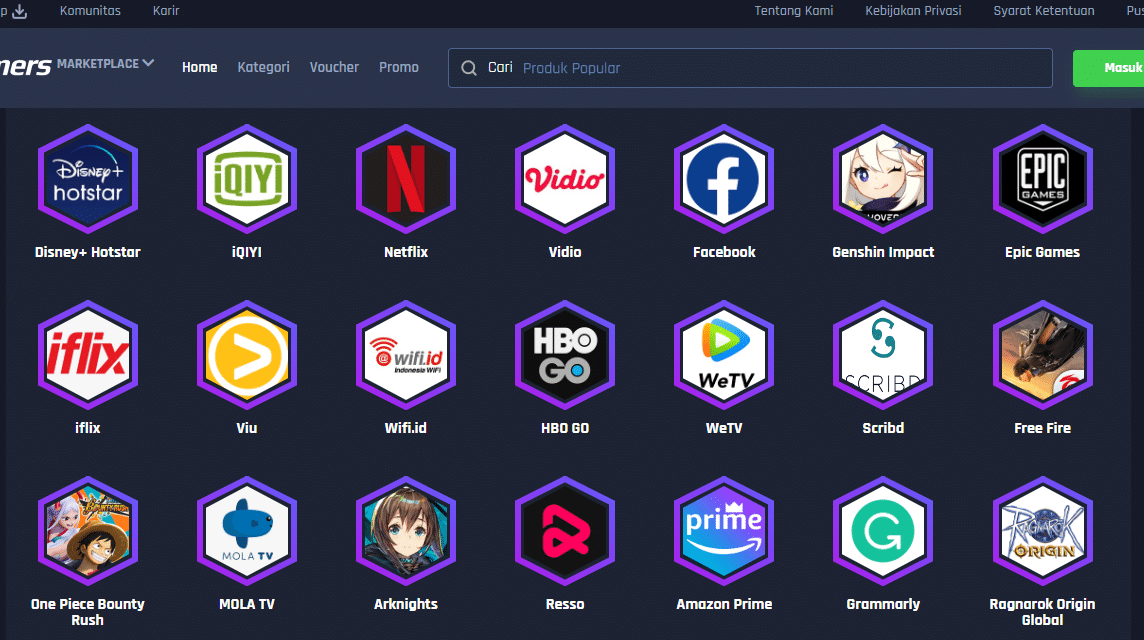1144x640 pixels.
Task: Select the Wifi.id product icon
Action: pyautogui.click(x=406, y=355)
